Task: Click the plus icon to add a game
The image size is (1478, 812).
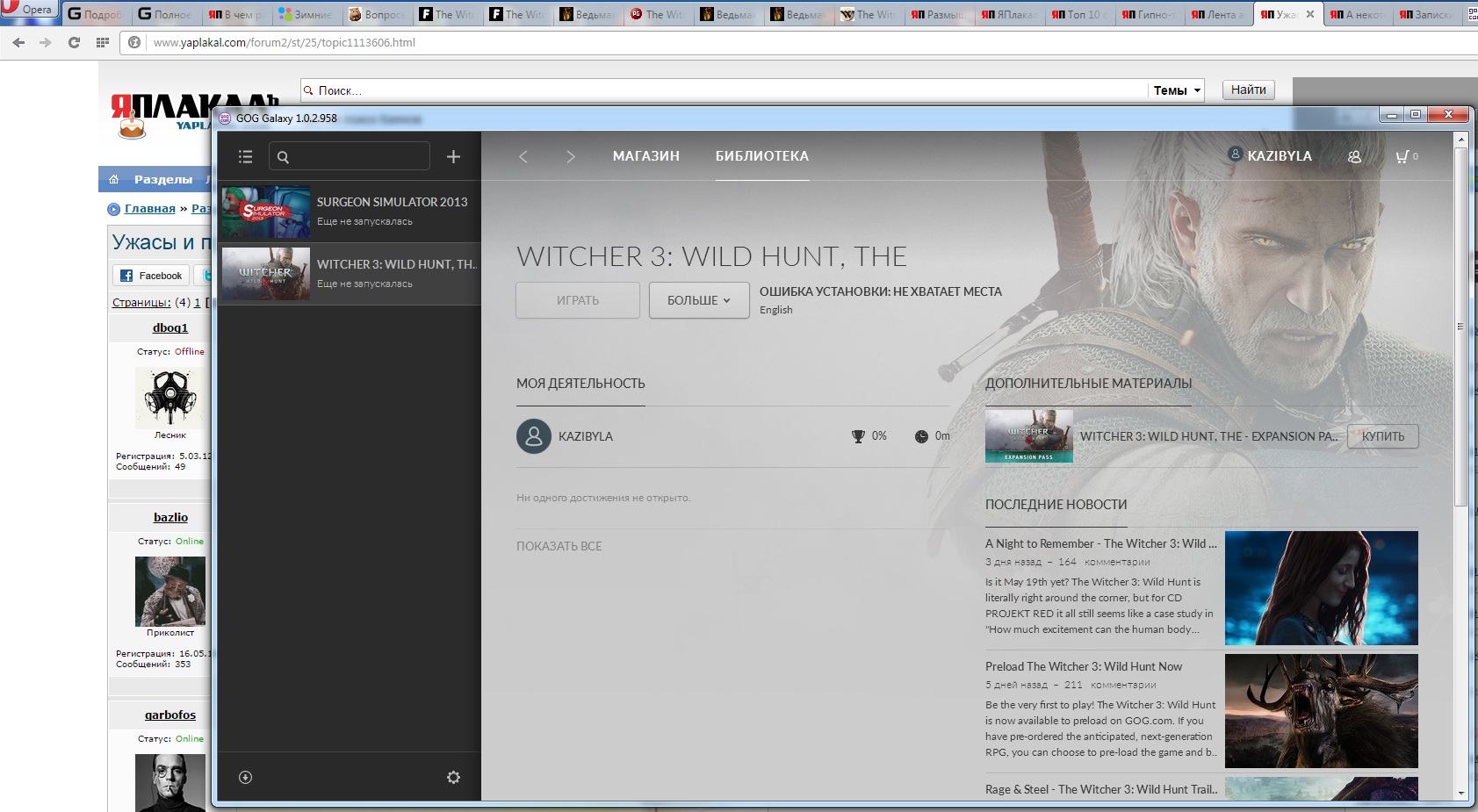Action: (x=453, y=156)
